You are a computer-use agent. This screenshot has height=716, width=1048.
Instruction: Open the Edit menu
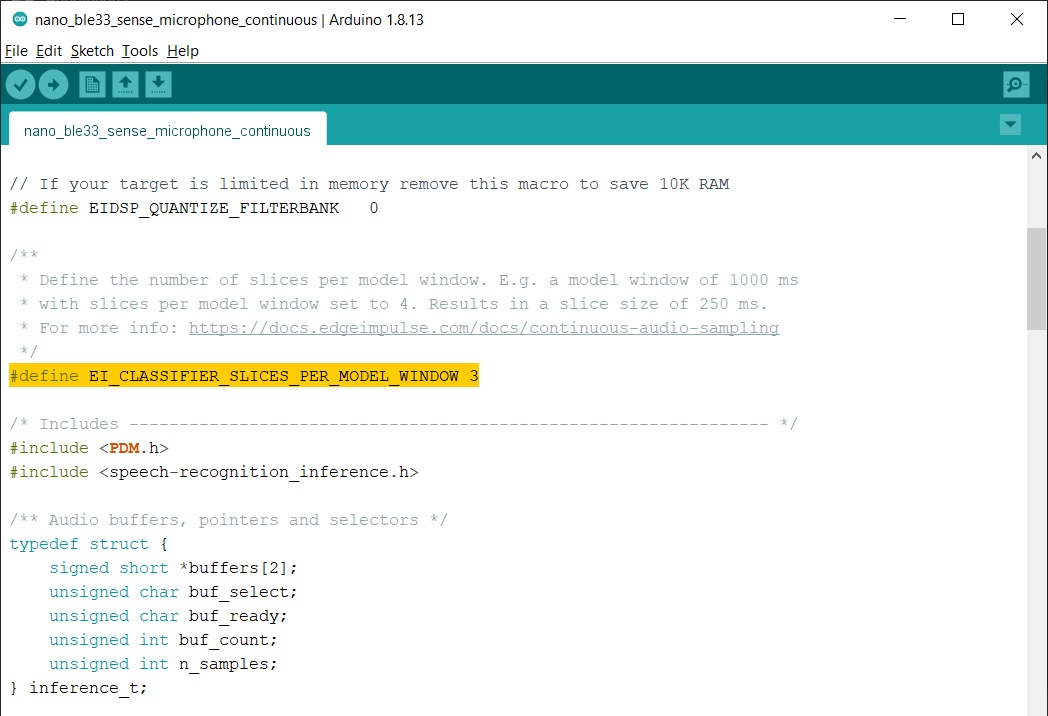(x=48, y=50)
